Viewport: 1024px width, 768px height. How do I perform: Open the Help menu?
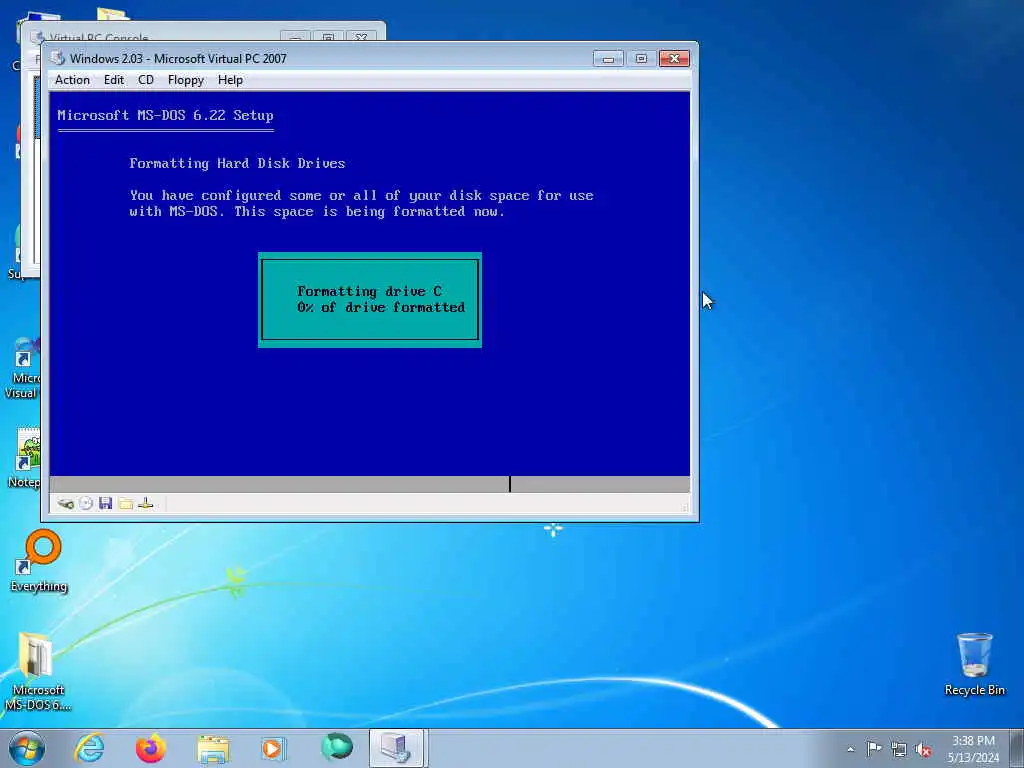[x=230, y=80]
